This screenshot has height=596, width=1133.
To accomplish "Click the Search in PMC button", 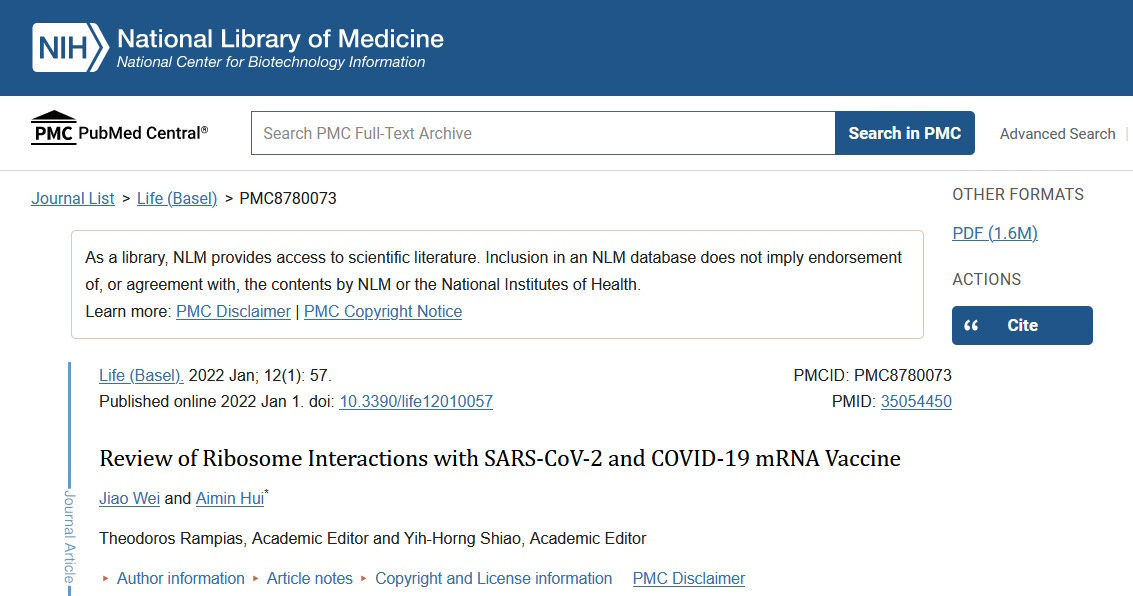I will (x=905, y=133).
